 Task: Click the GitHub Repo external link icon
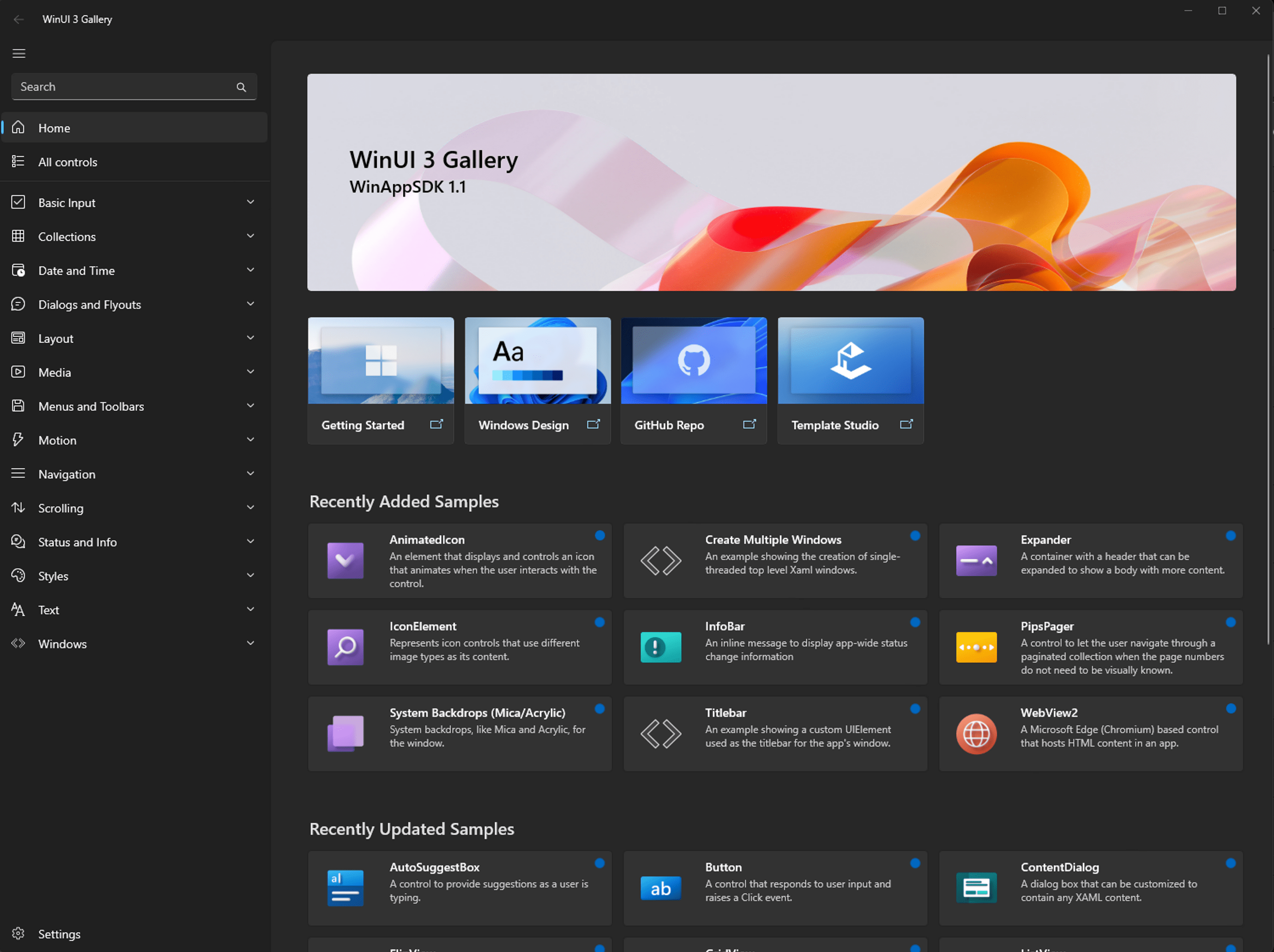pos(749,424)
